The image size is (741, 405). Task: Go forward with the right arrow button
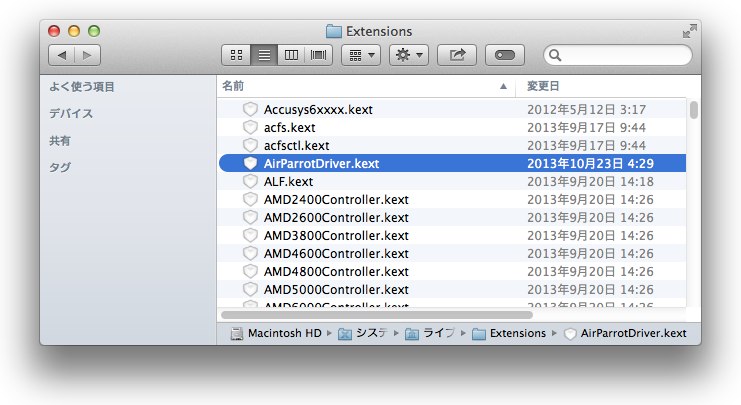[x=87, y=55]
